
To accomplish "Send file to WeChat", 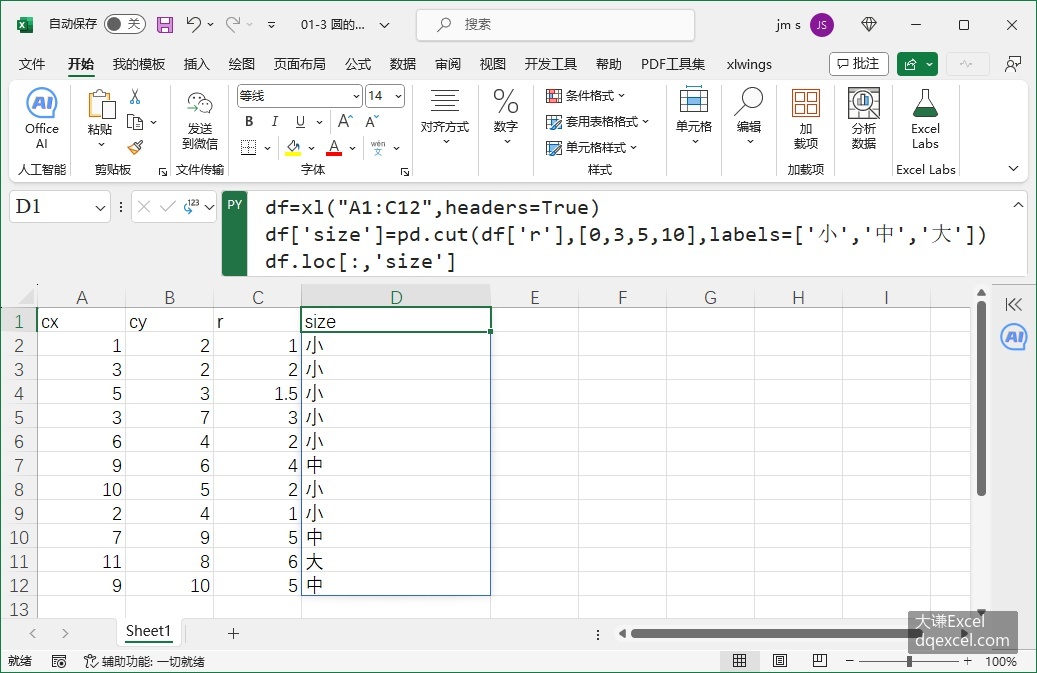I will pos(200,121).
